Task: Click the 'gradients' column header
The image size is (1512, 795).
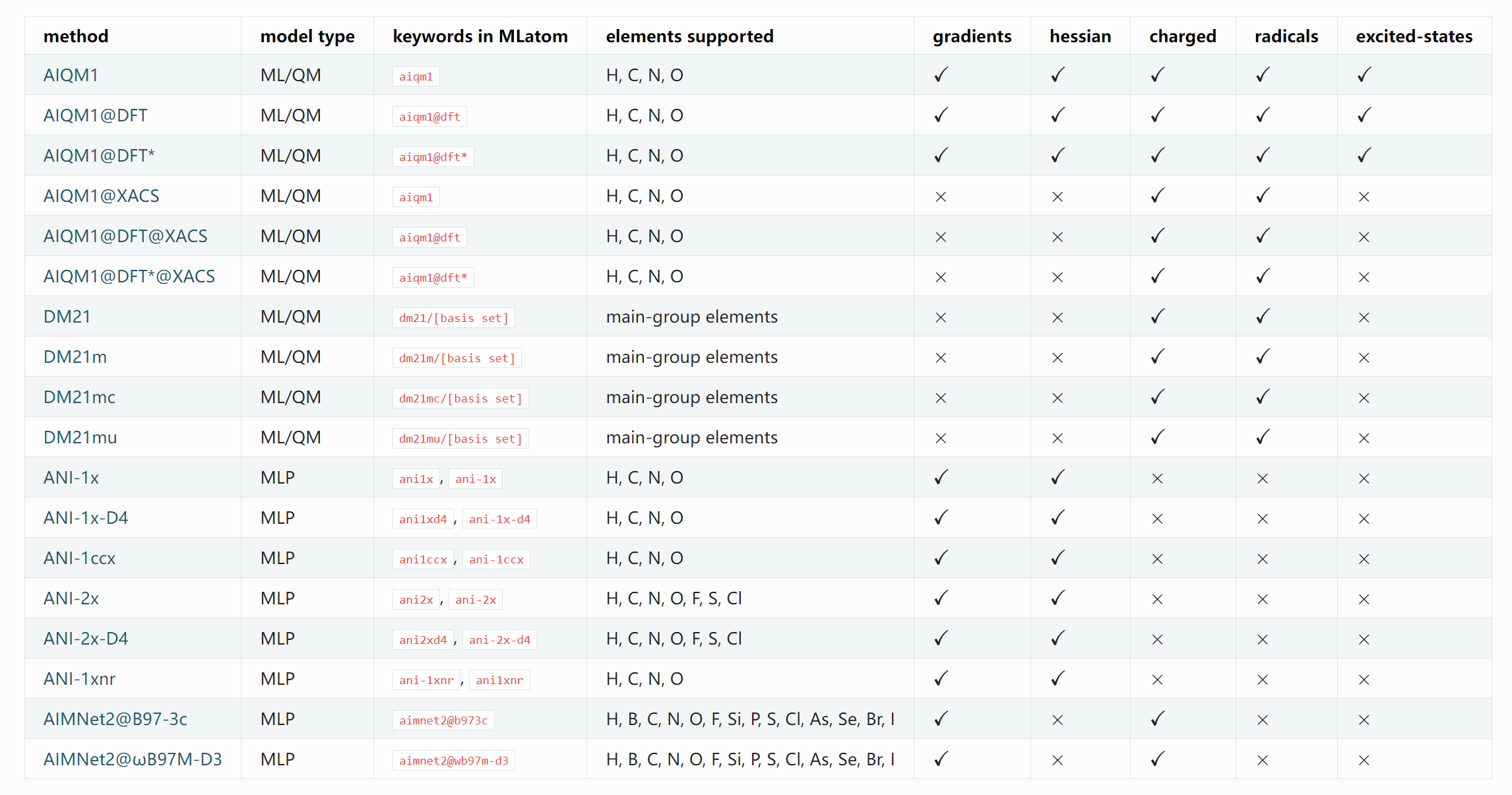Action: (x=972, y=37)
